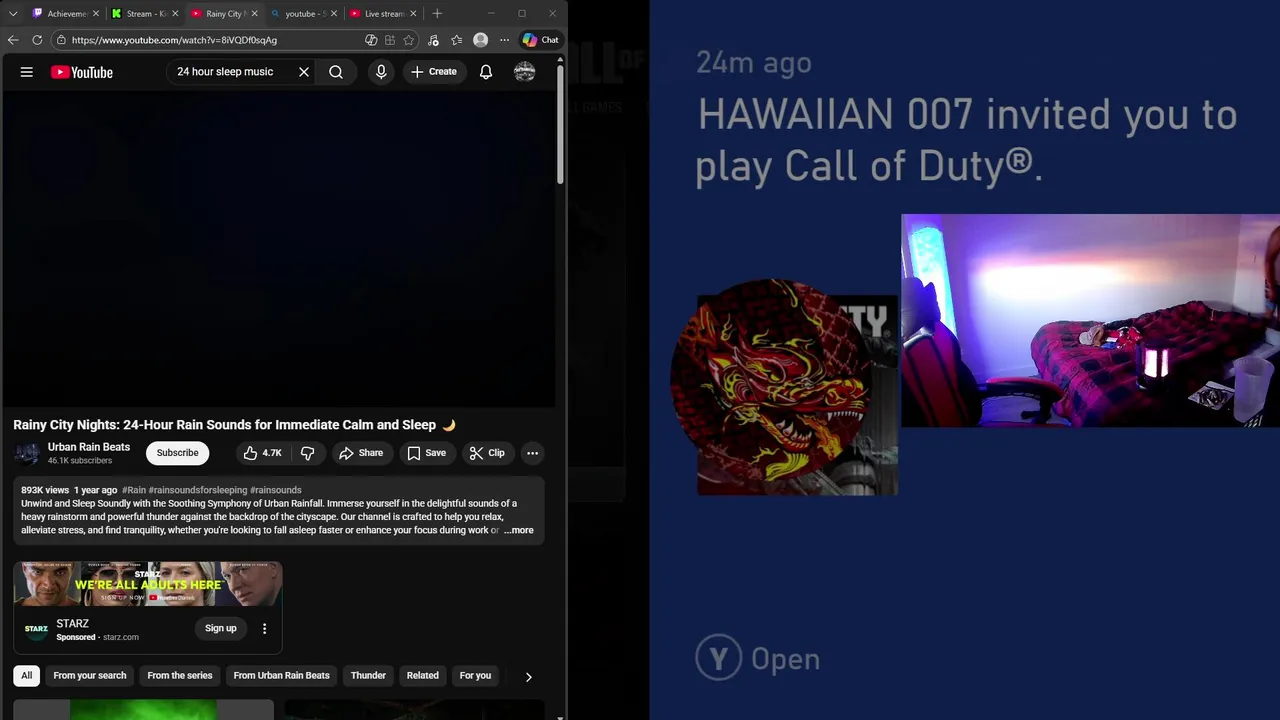Click the YouTube search magnifier button
This screenshot has width=1280, height=720.
pyautogui.click(x=336, y=72)
